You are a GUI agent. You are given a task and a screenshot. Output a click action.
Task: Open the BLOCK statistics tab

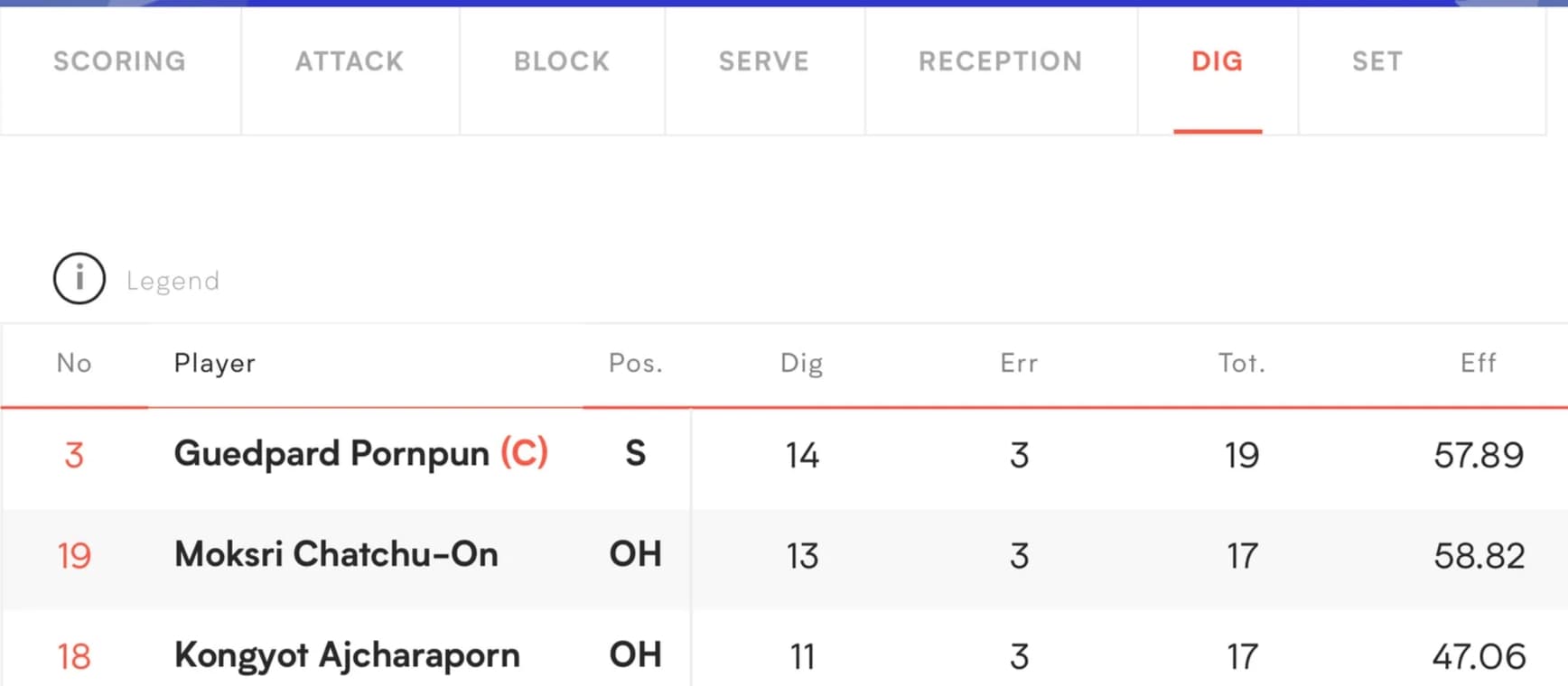(x=562, y=61)
